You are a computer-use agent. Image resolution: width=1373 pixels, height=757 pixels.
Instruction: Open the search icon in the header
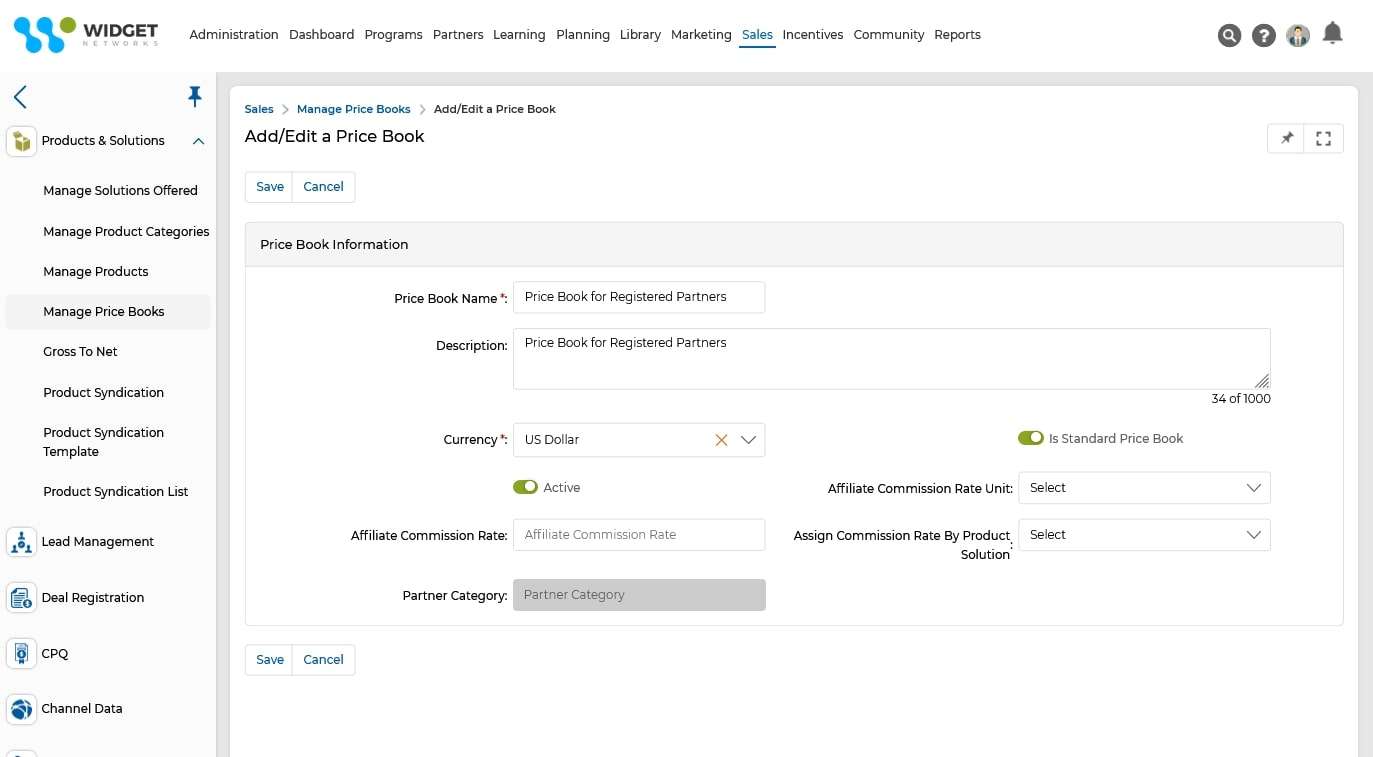coord(1229,35)
